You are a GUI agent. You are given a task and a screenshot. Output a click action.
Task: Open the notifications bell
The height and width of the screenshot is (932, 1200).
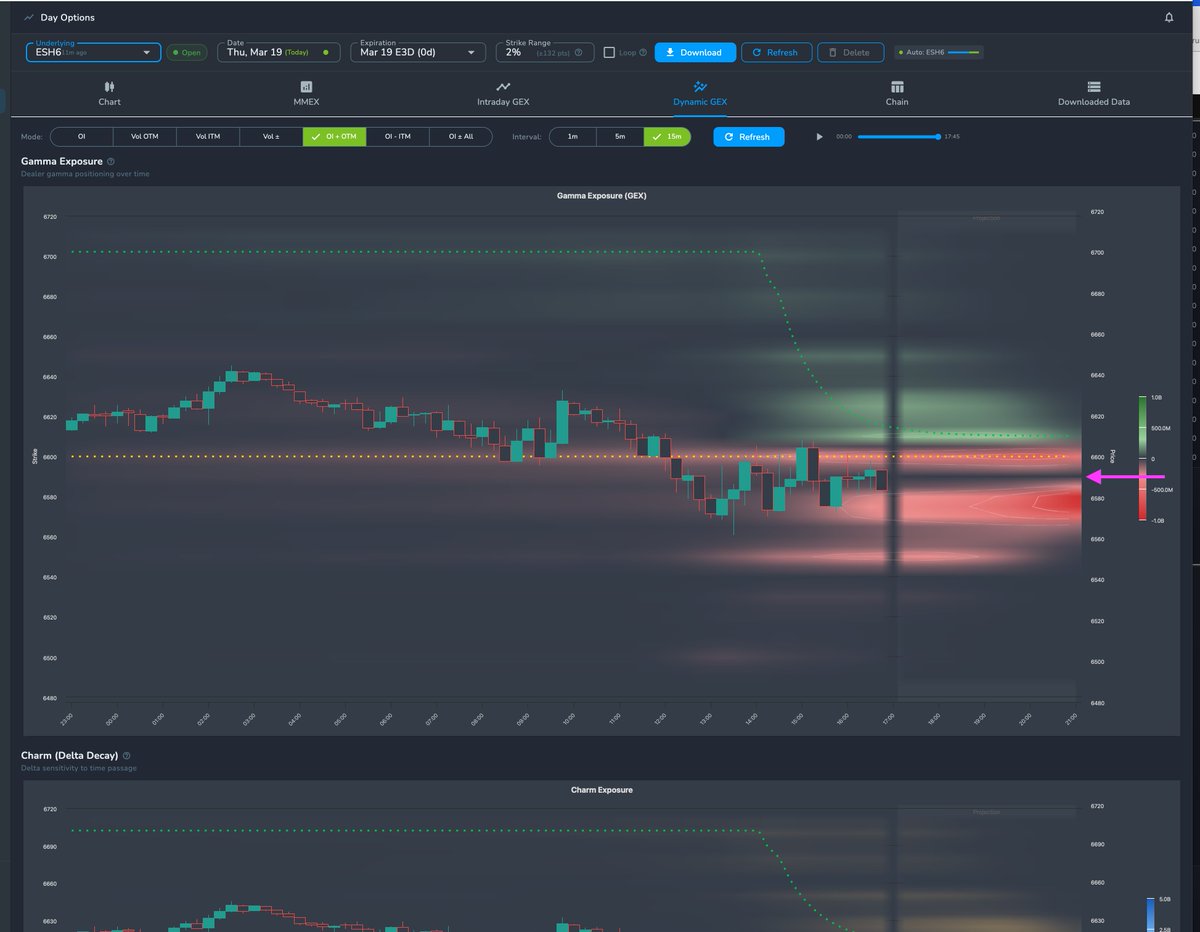pyautogui.click(x=1169, y=17)
